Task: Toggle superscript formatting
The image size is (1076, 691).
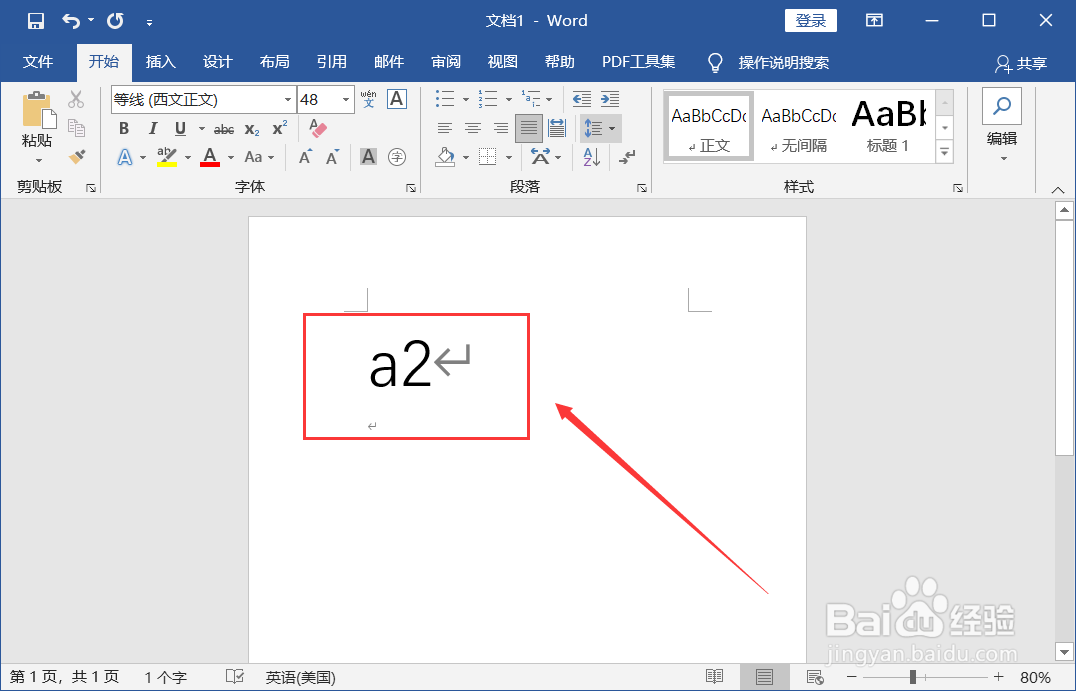Action: pos(279,128)
